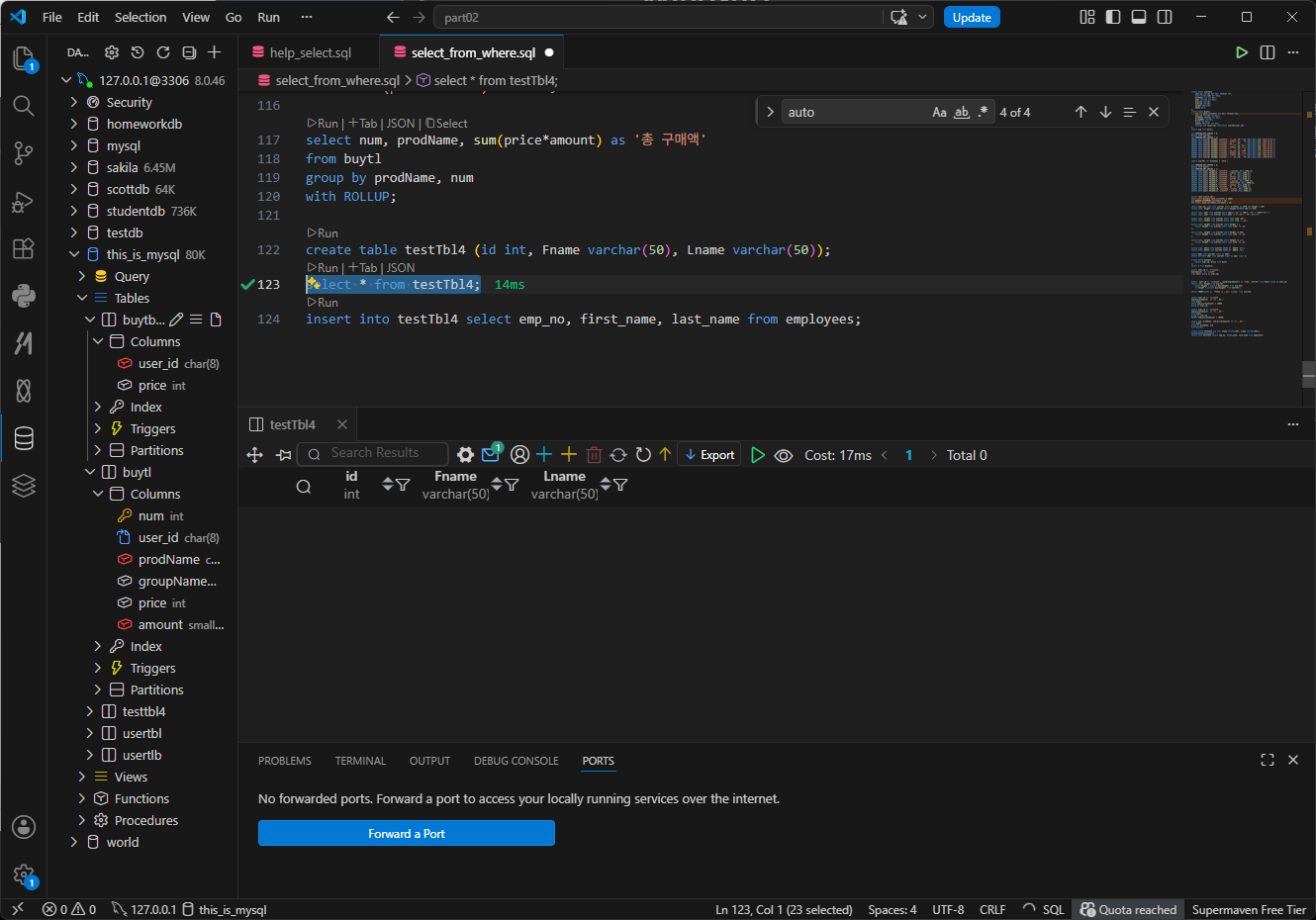The image size is (1316, 920).
Task: Open the Accounts menu in the activity bar
Action: [24, 827]
